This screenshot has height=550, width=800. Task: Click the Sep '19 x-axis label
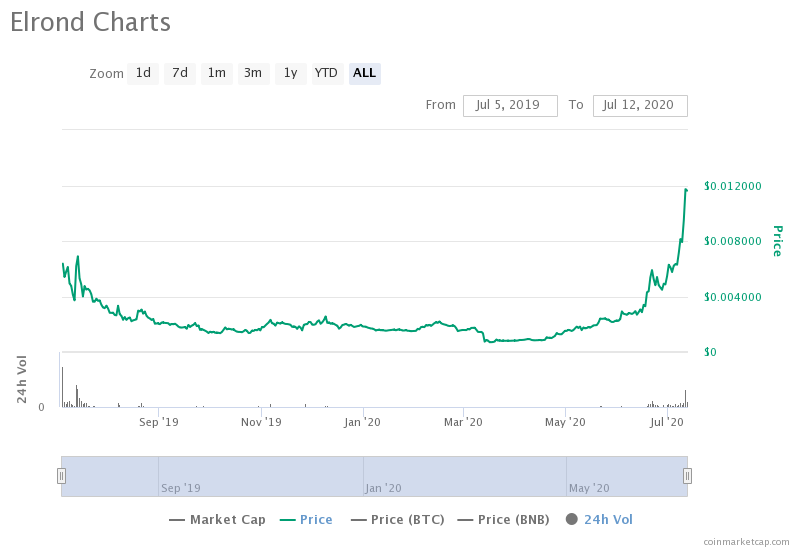click(x=159, y=422)
